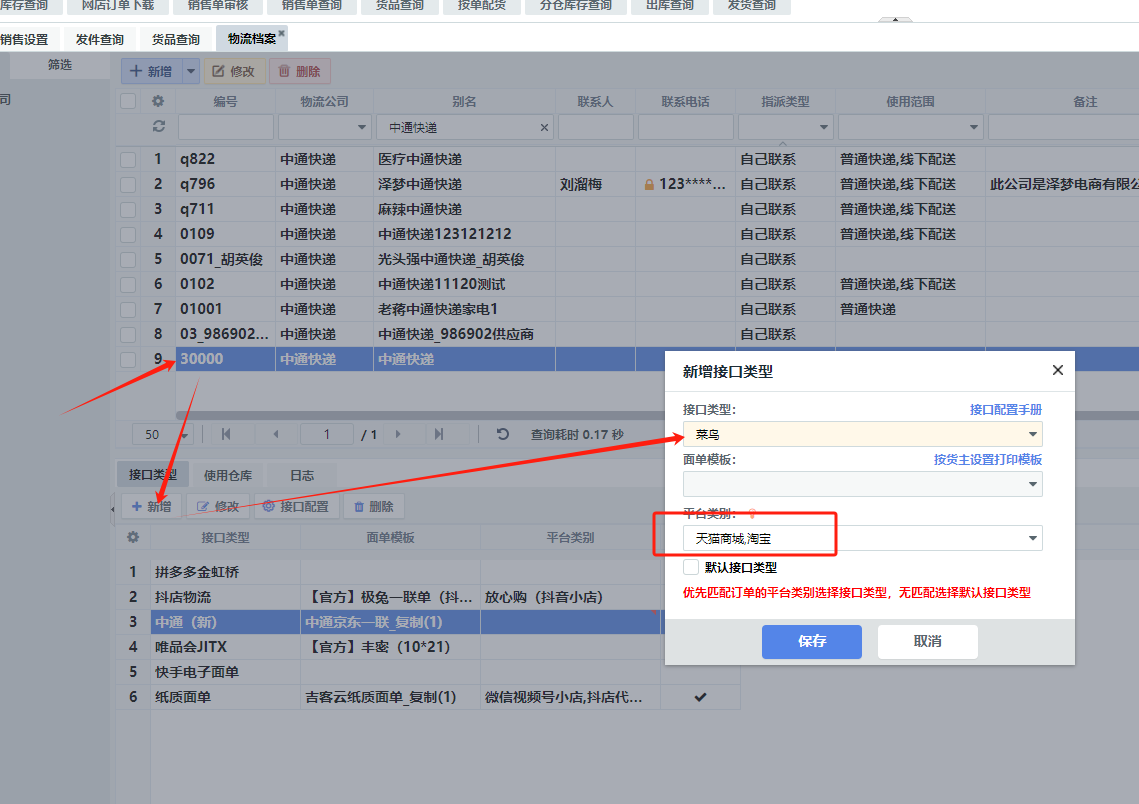Click the page number input field
Screen dimensions: 1139x804
pos(325,434)
